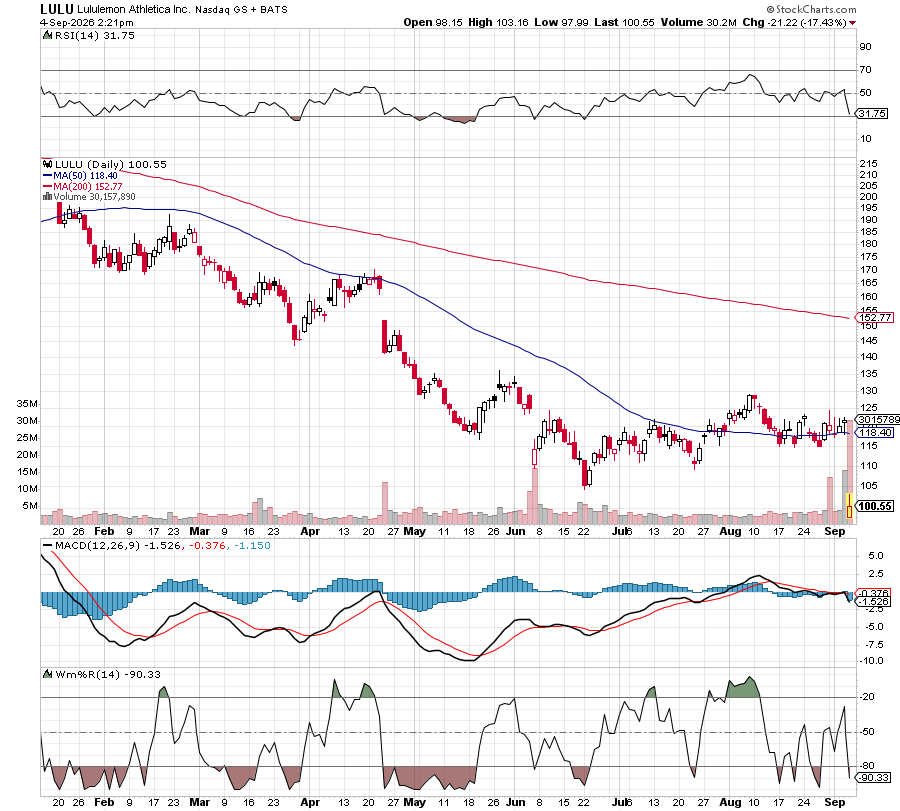Click the red MA(200) line legend marker
Screen dimensions: 900x811
[x=48, y=187]
